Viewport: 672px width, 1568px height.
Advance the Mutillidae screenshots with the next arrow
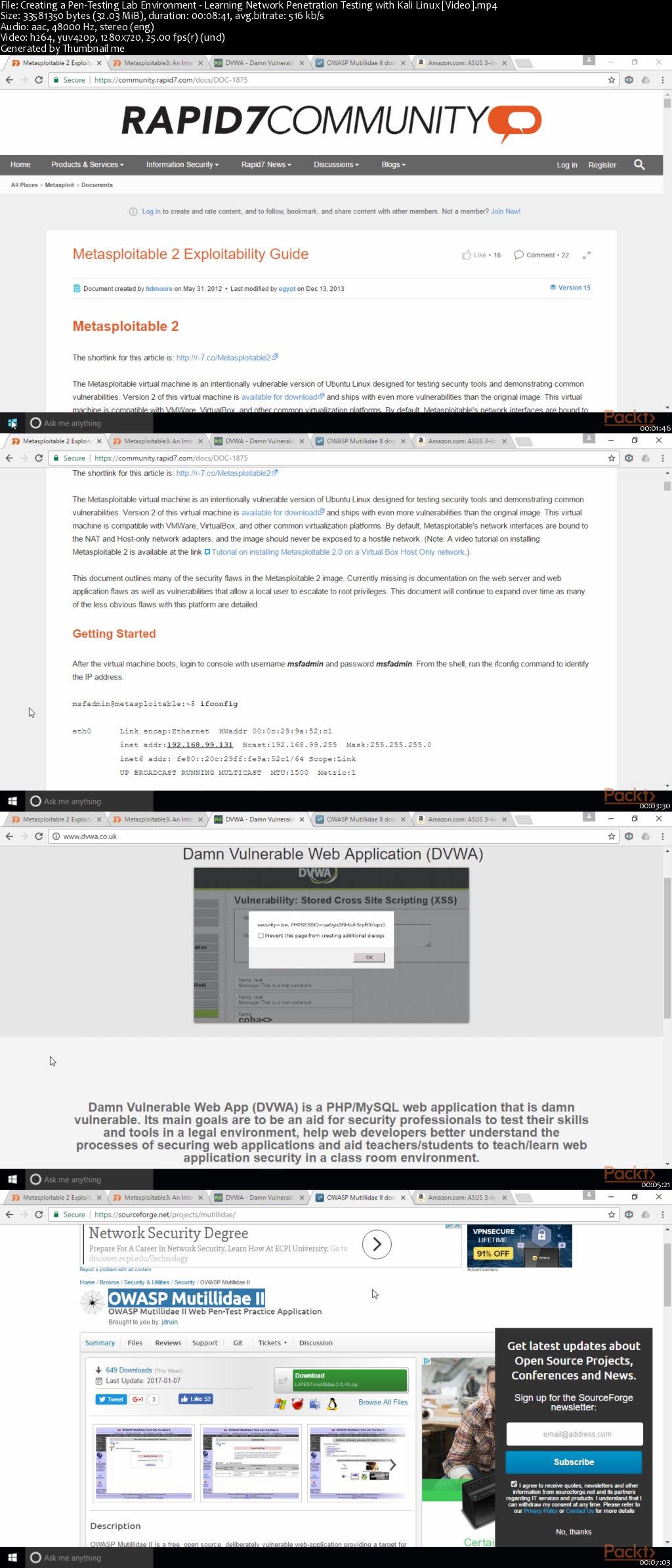[x=393, y=1464]
